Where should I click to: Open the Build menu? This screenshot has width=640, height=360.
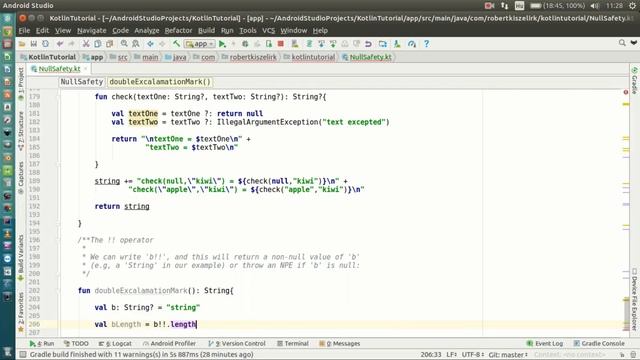[x=206, y=31]
